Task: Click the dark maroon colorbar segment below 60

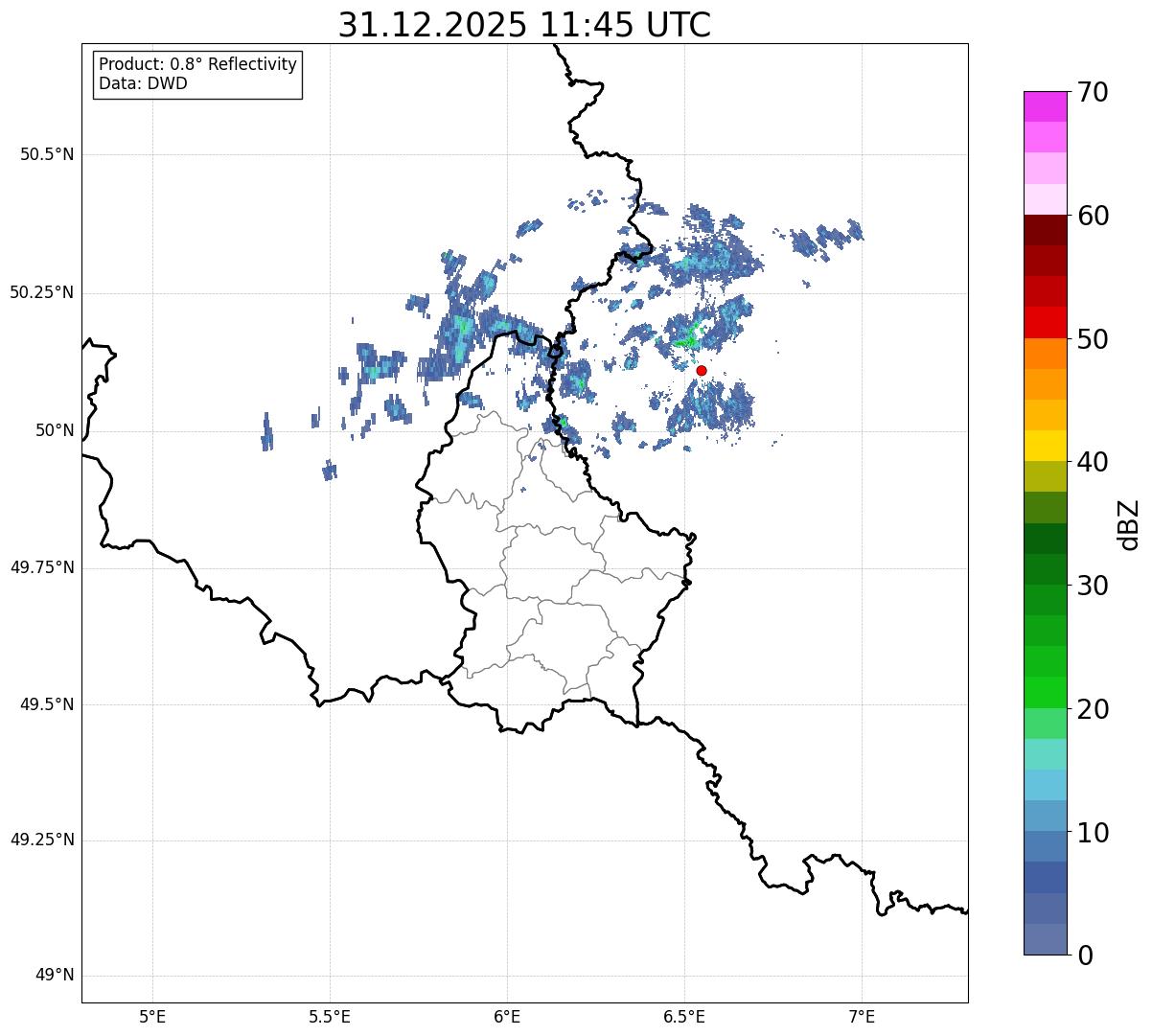Action: tap(1046, 230)
